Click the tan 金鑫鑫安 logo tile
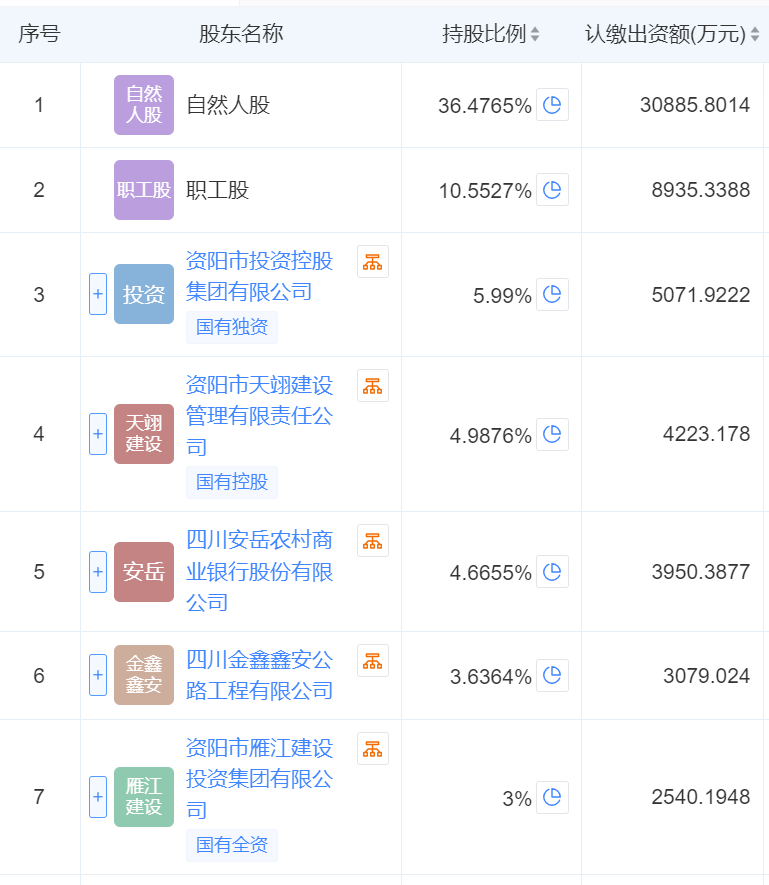The width and height of the screenshot is (769, 885). [x=144, y=675]
